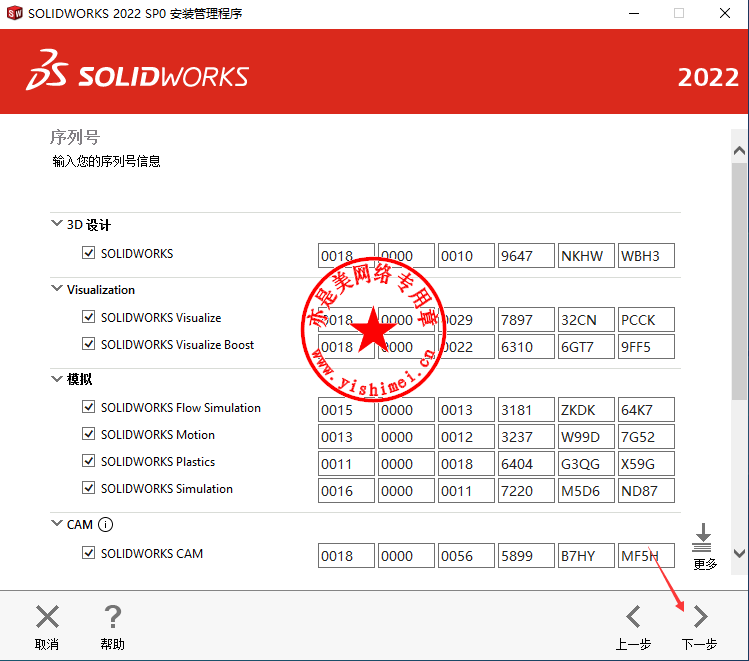The height and width of the screenshot is (661, 749).
Task: Click Plastics serial field X59G
Action: click(x=646, y=463)
